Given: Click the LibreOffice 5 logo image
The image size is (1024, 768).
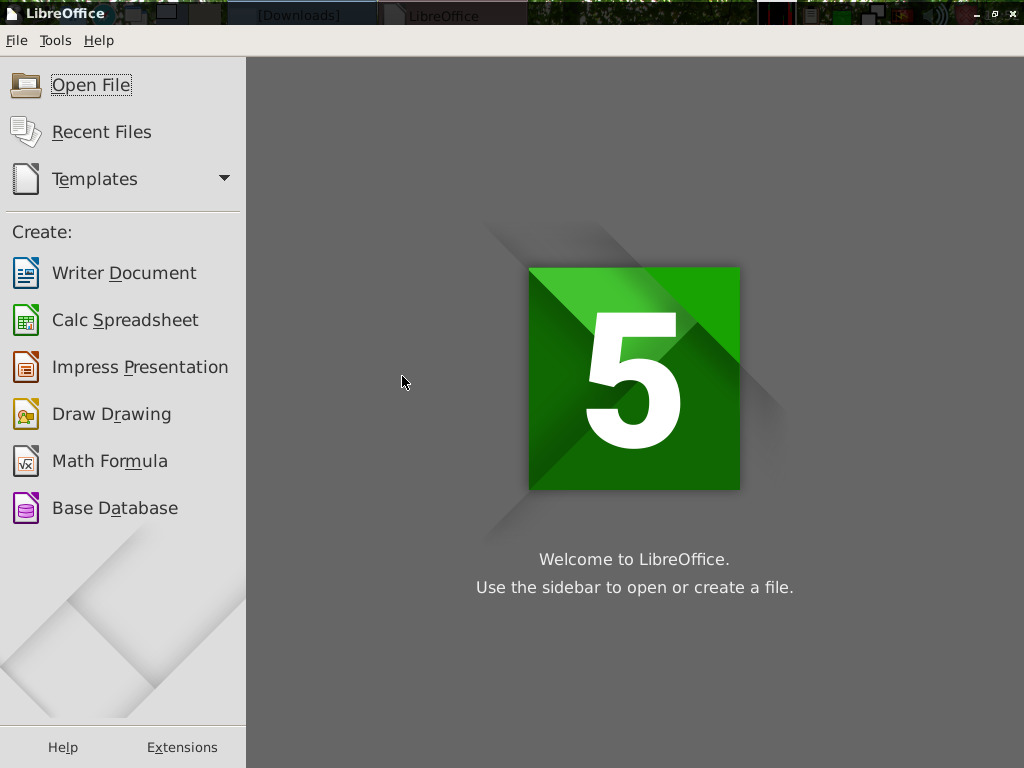Looking at the screenshot, I should pos(634,378).
